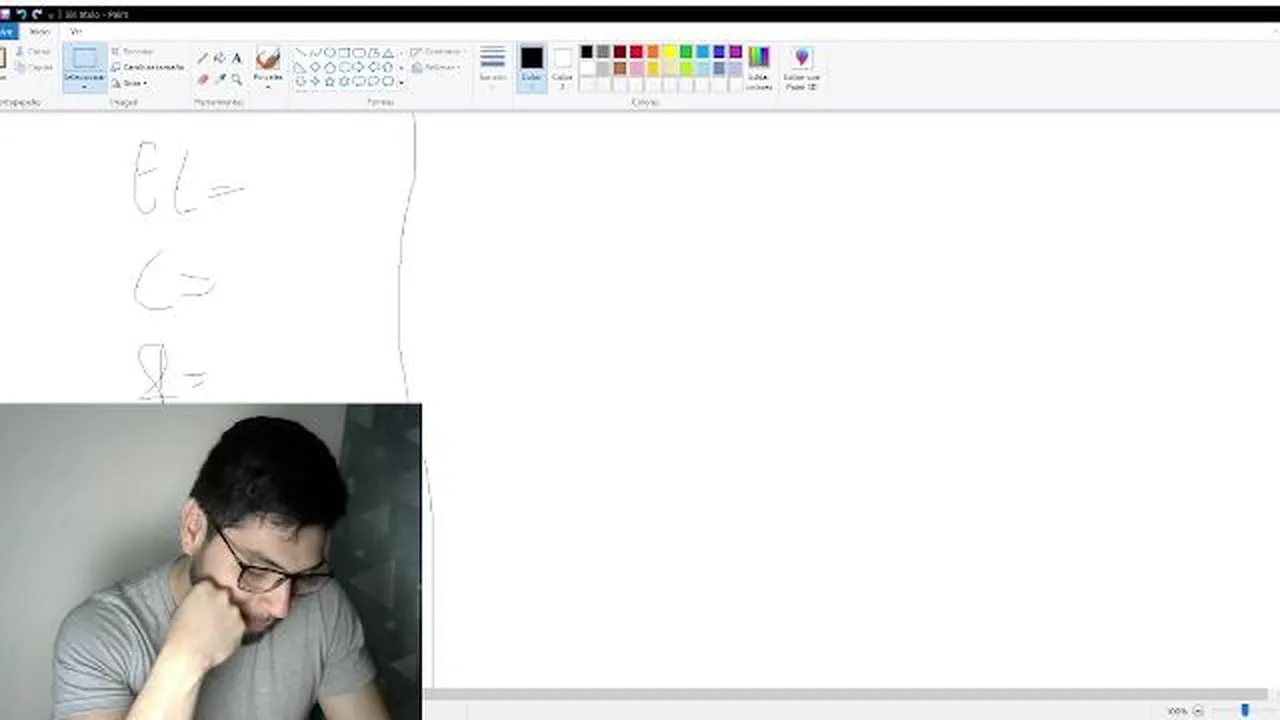
Task: Select the Magnifier tool
Action: tap(237, 79)
